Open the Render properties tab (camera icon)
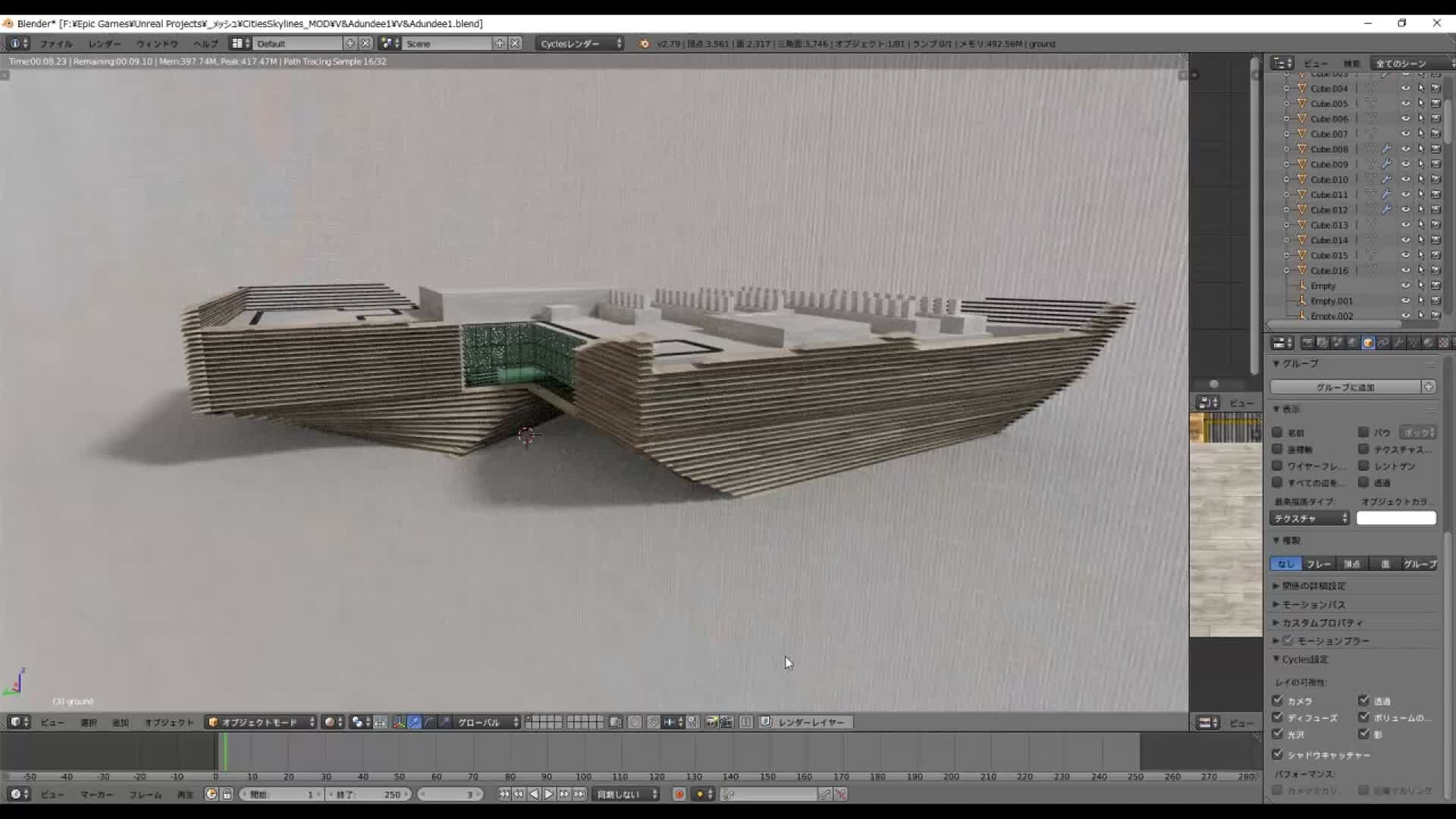This screenshot has width=1456, height=819. [1307, 342]
